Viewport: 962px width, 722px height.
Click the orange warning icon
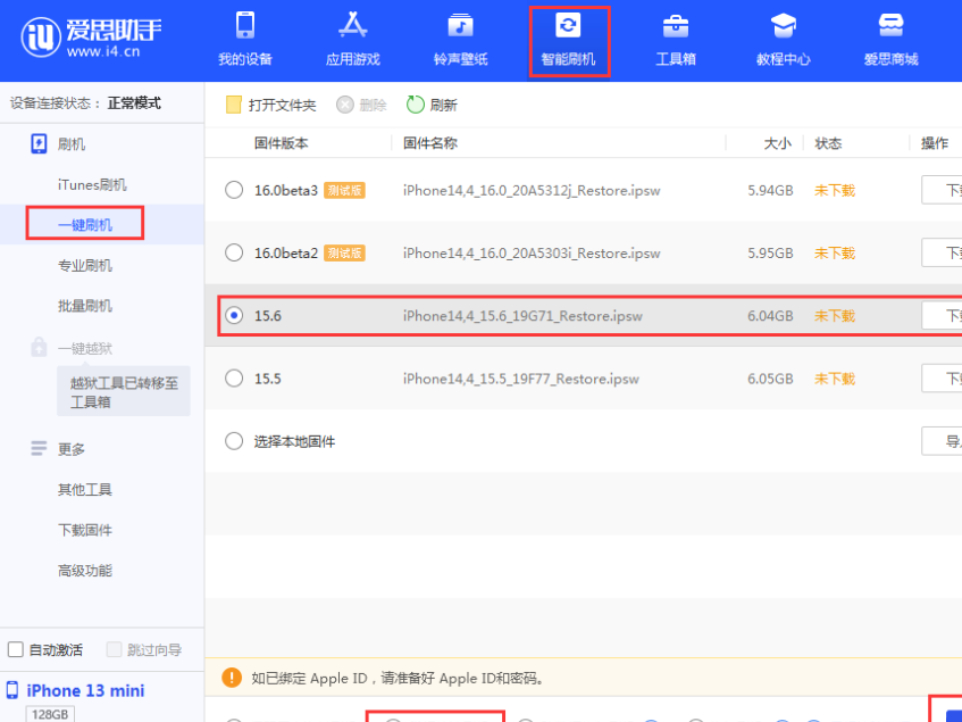[231, 678]
